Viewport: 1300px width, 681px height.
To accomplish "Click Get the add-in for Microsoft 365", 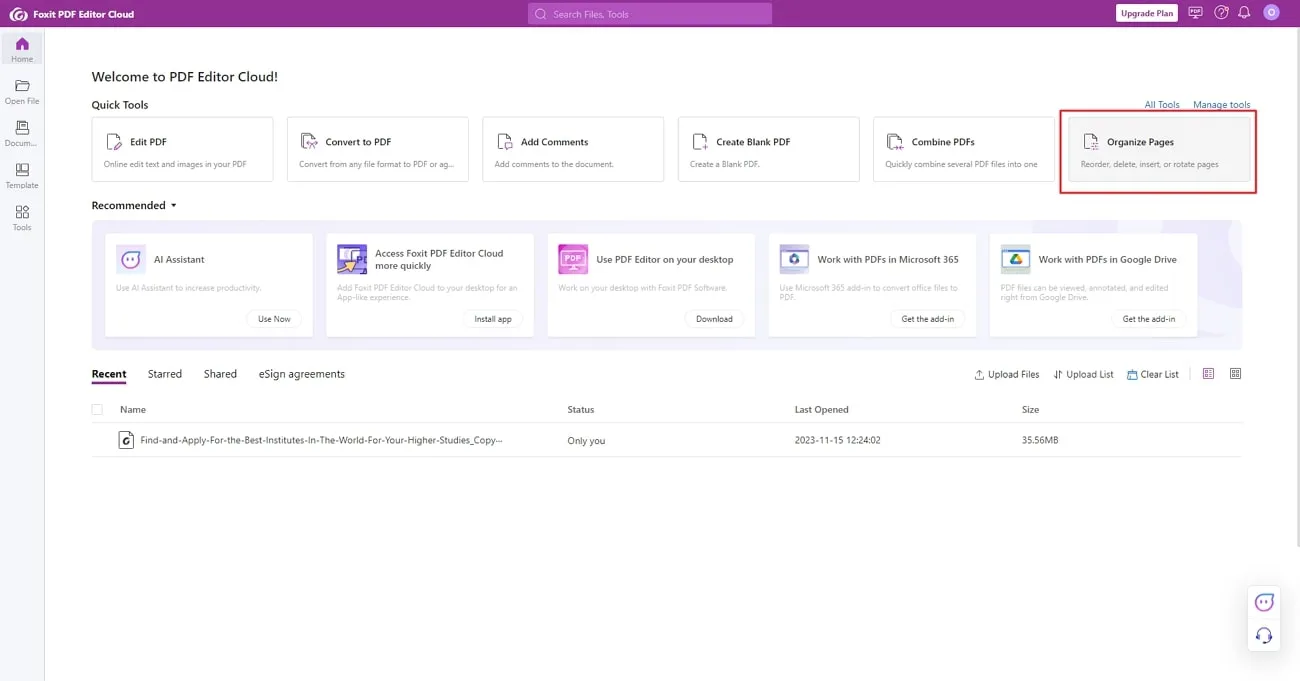I will [x=927, y=319].
